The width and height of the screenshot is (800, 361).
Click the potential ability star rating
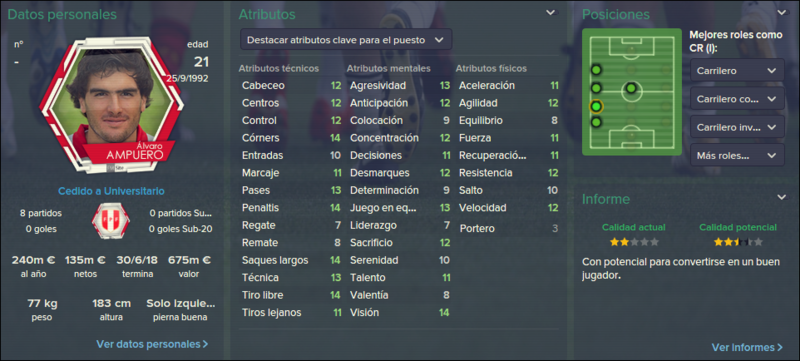(738, 242)
